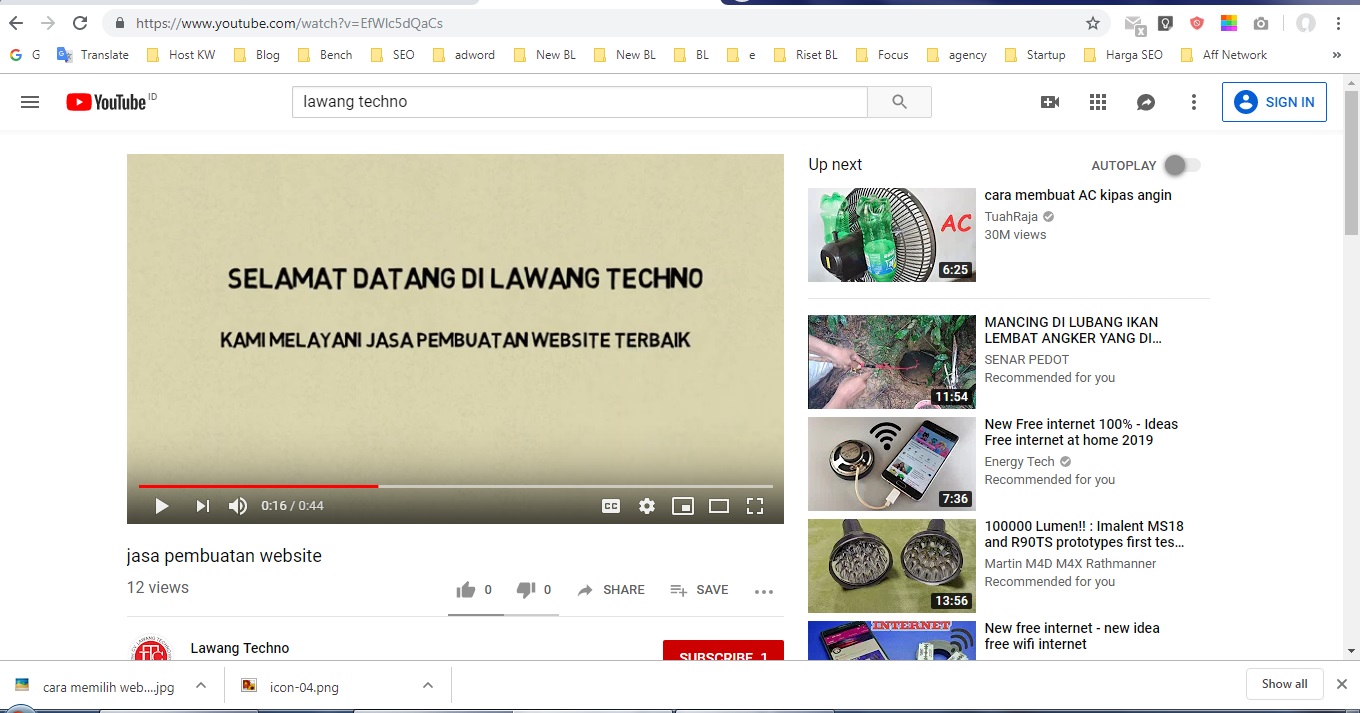This screenshot has height=713, width=1366.
Task: Open the YouTube apps grid icon
Action: [1097, 101]
